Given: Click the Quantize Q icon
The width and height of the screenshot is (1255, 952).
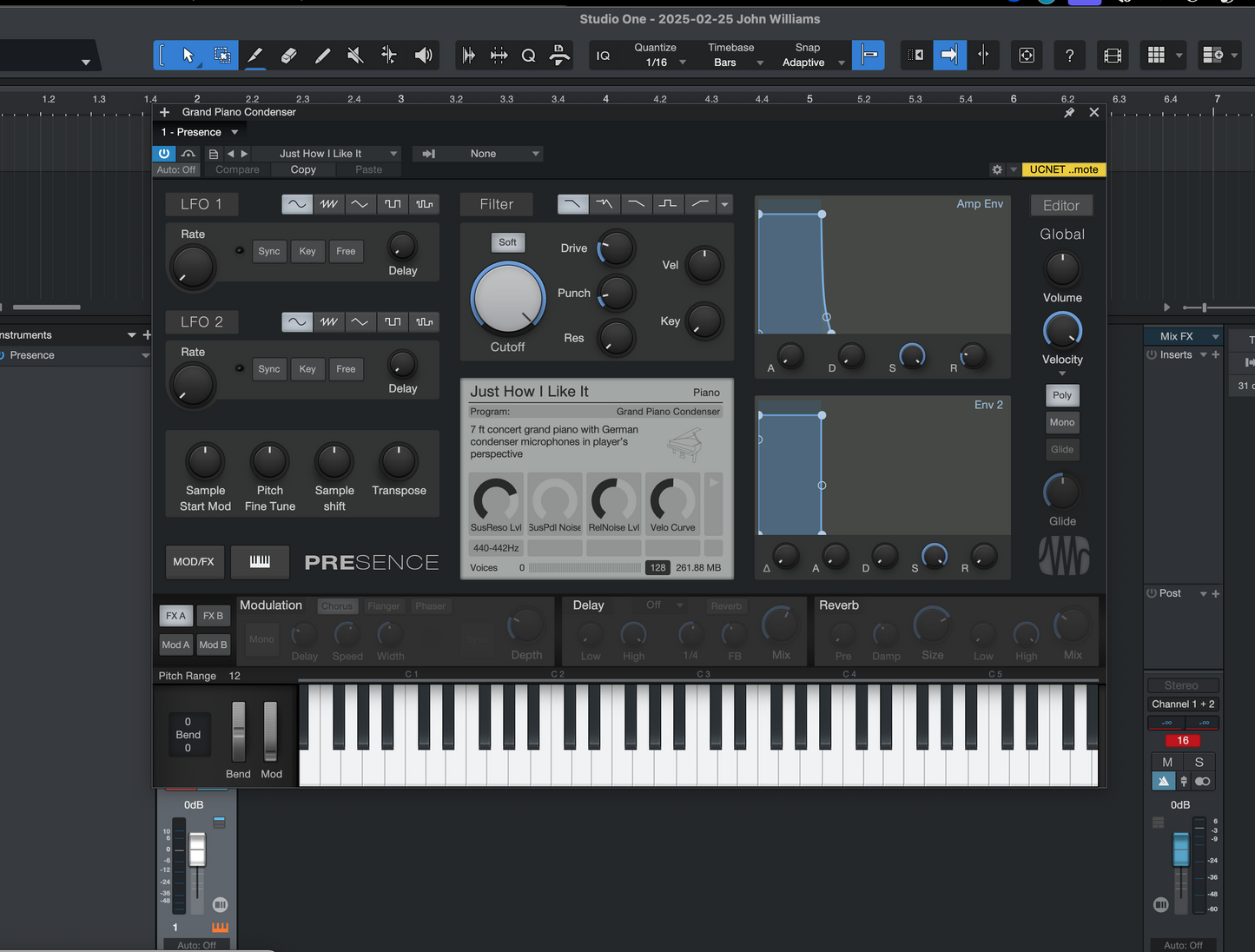Looking at the screenshot, I should click(x=529, y=55).
